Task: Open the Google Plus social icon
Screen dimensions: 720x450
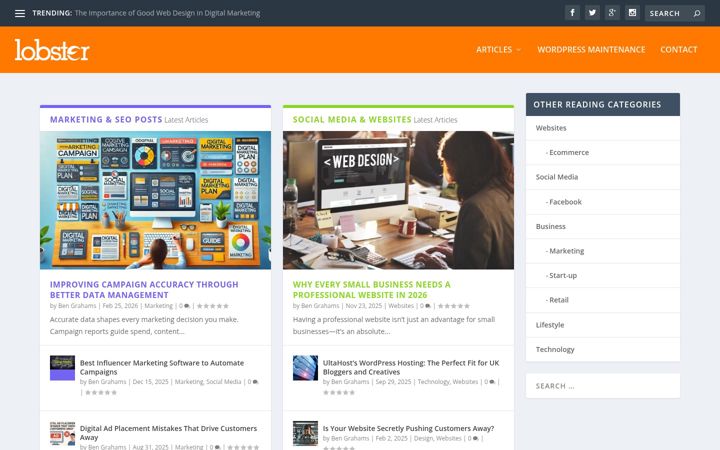Action: coord(612,13)
